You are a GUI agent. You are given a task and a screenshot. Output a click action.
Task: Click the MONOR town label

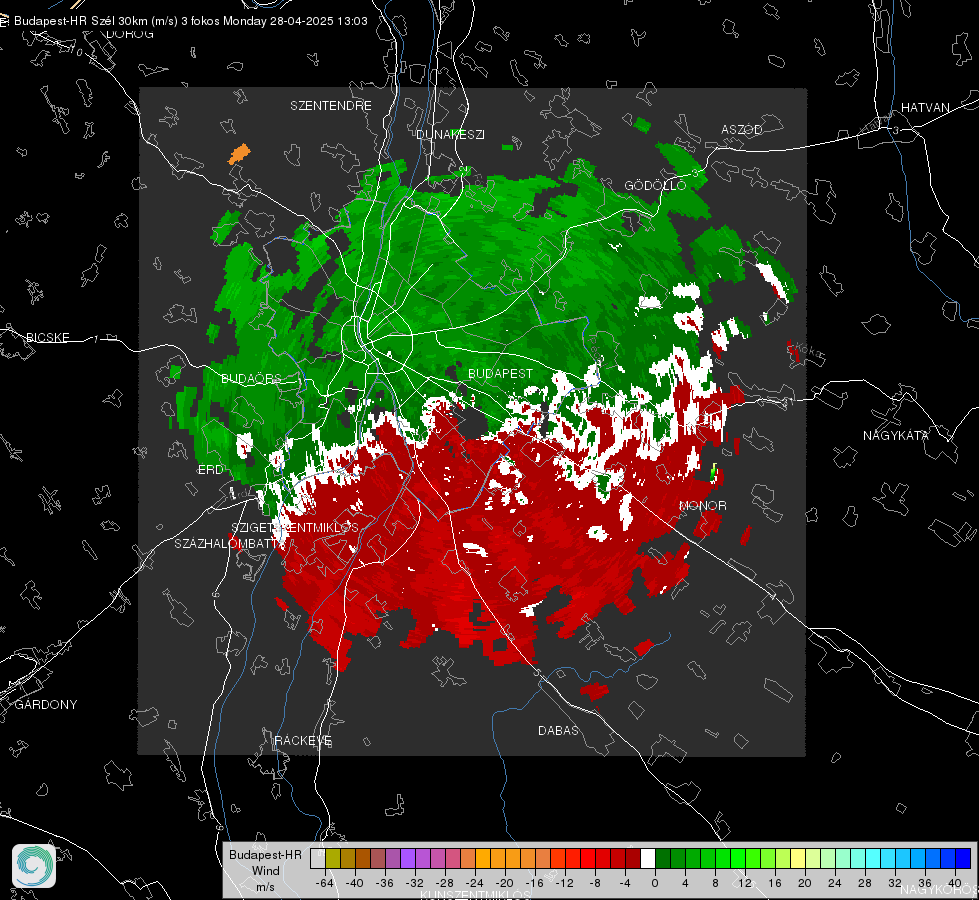click(x=702, y=505)
